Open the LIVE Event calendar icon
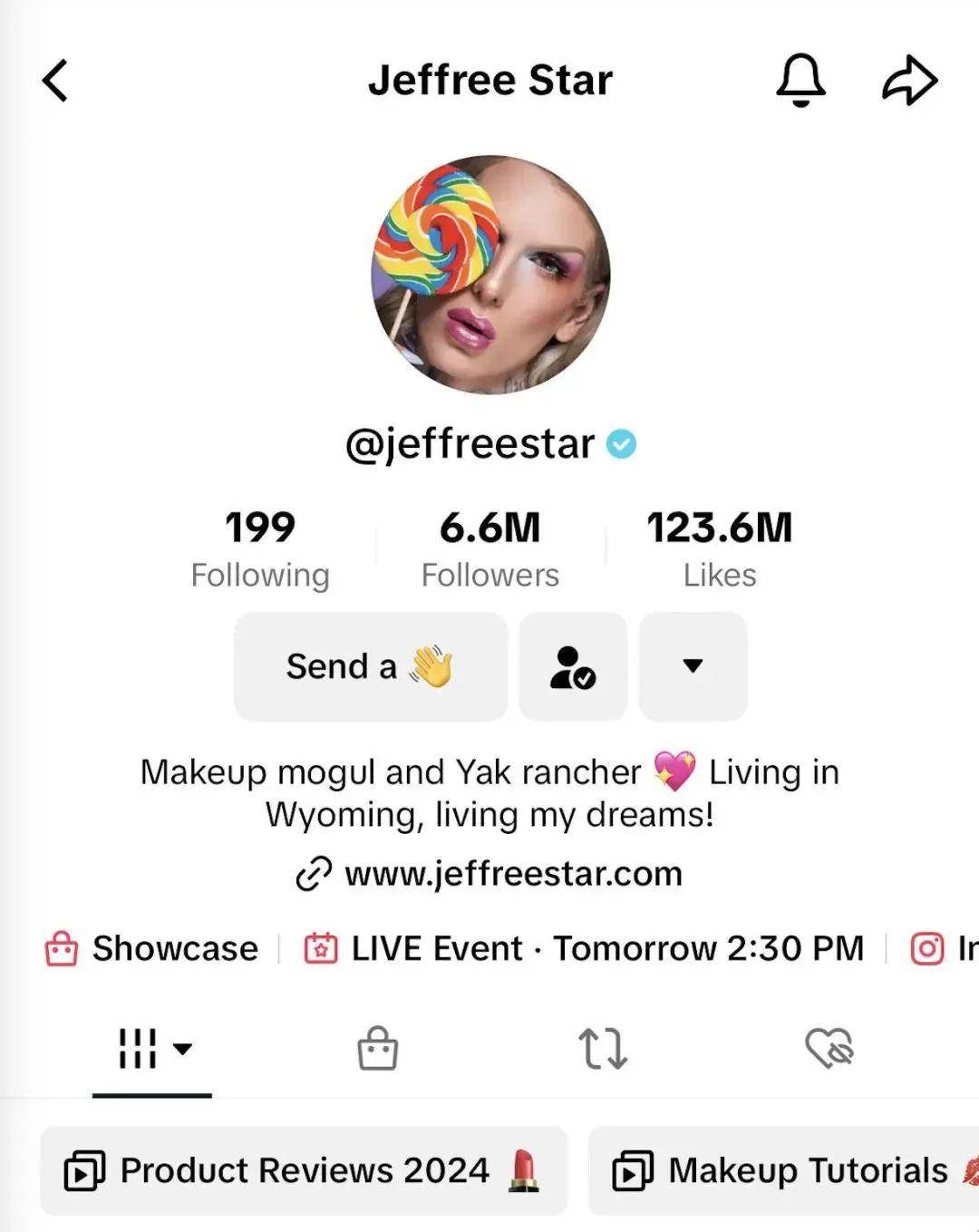Viewport: 979px width, 1232px height. coord(321,948)
